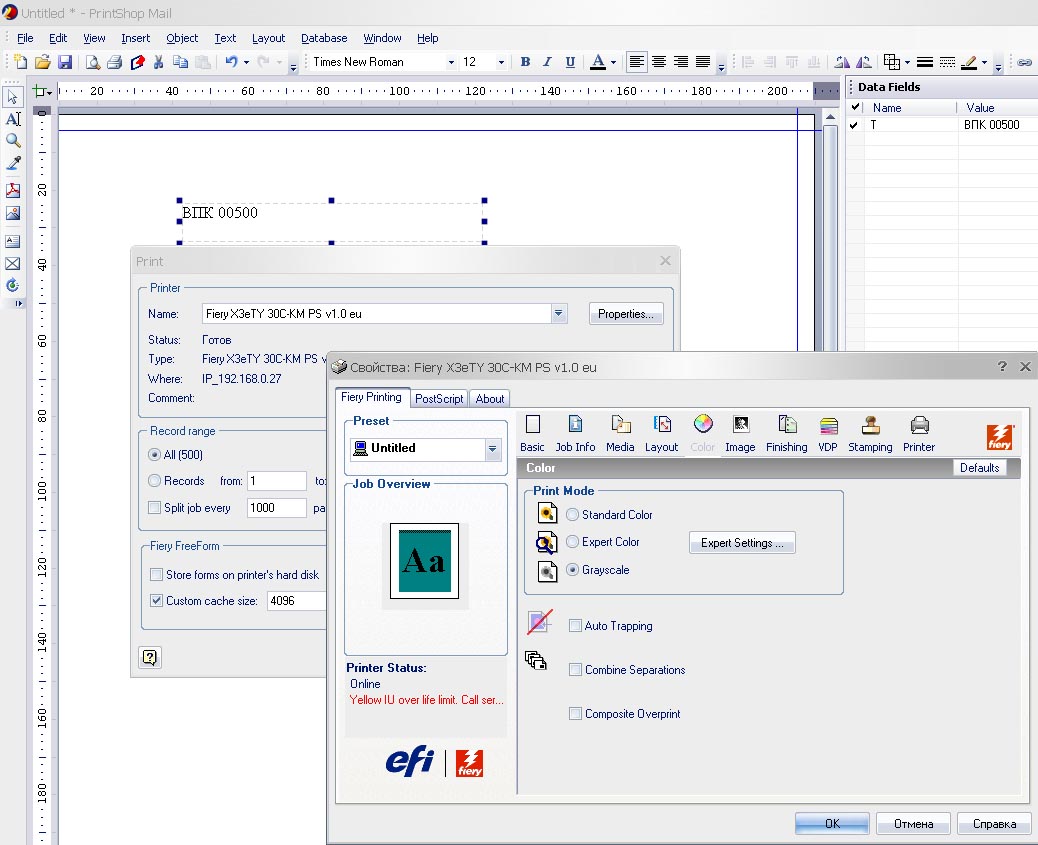Expand the font color dropdown arrow
This screenshot has height=845, width=1038.
pos(614,62)
